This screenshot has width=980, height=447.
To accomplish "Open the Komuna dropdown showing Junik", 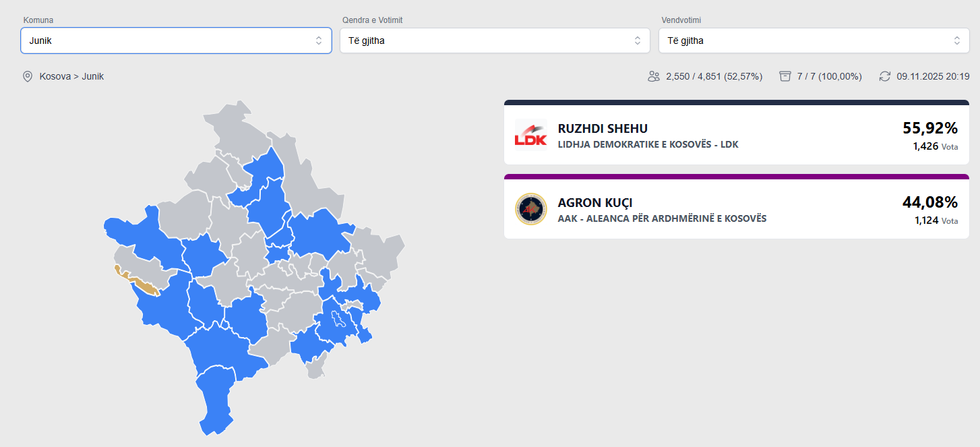I will [176, 40].
